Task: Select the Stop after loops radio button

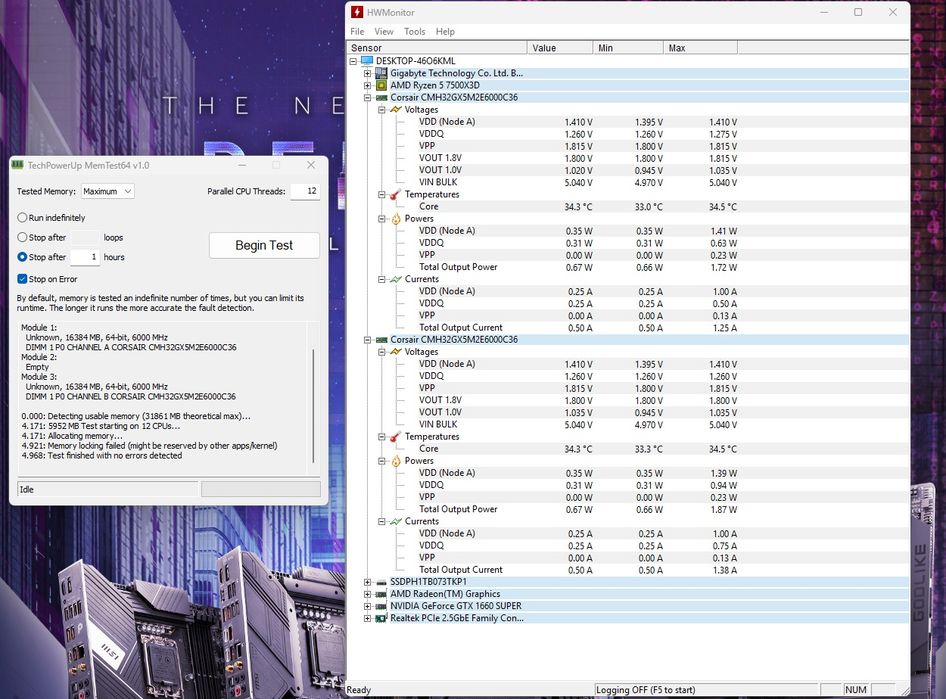Action: pos(22,237)
